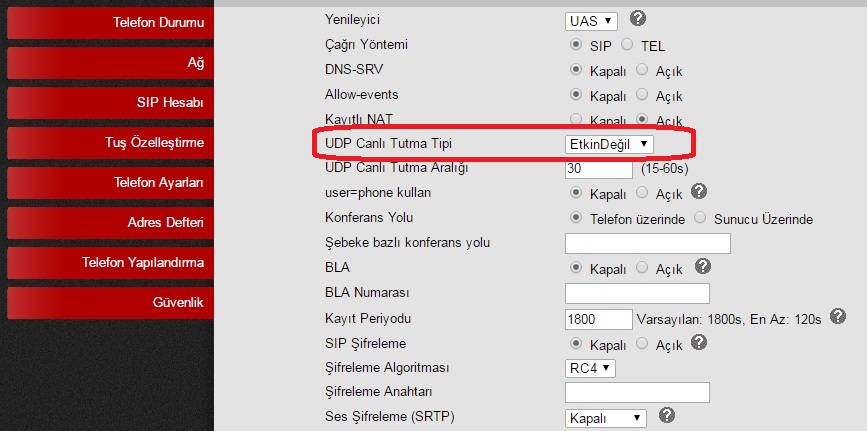Click help icon beside user=phone kullan
Image resolution: width=867 pixels, height=431 pixels.
700,192
